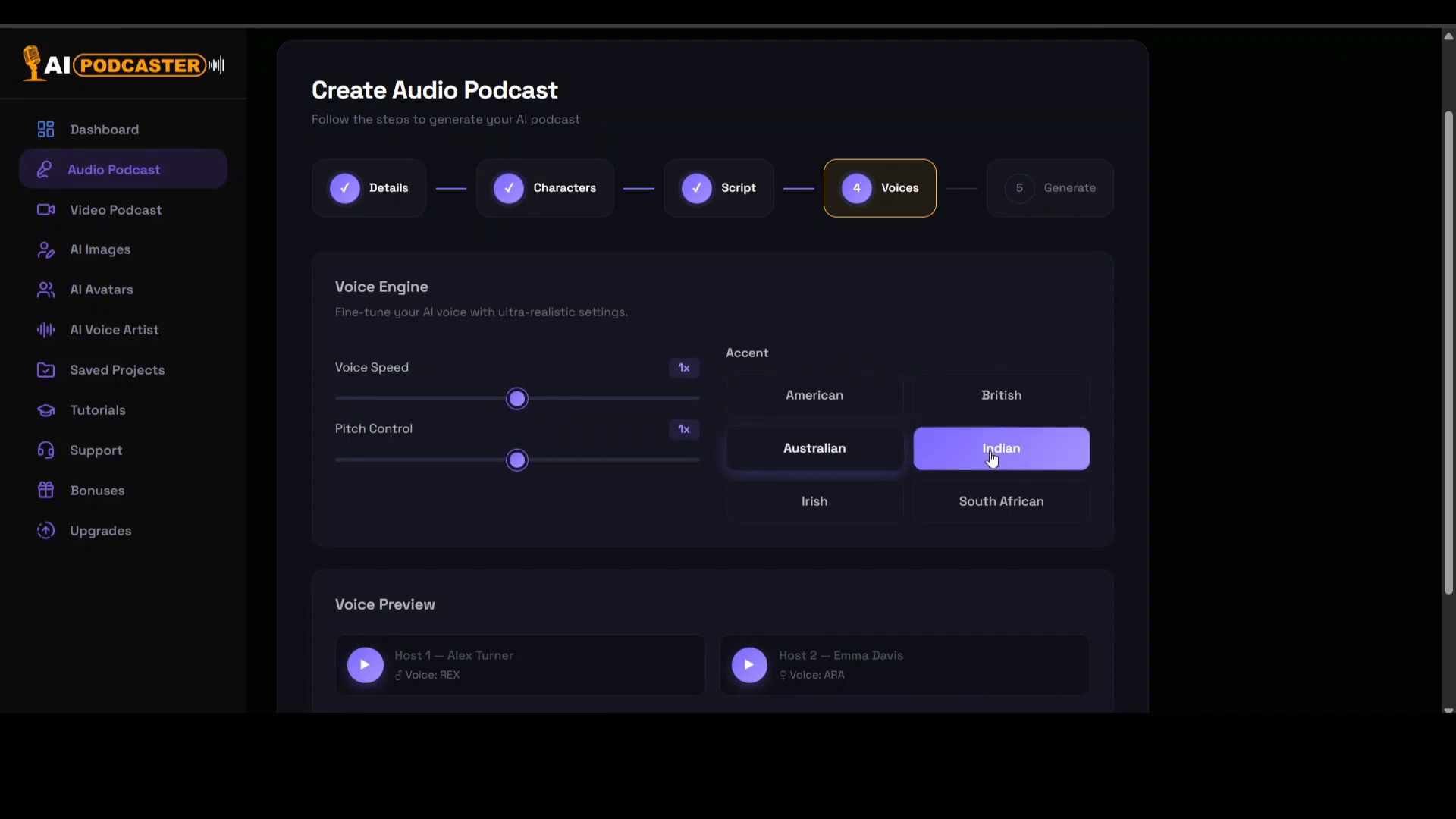The height and width of the screenshot is (819, 1456).
Task: Go back to the Details step
Action: (369, 188)
